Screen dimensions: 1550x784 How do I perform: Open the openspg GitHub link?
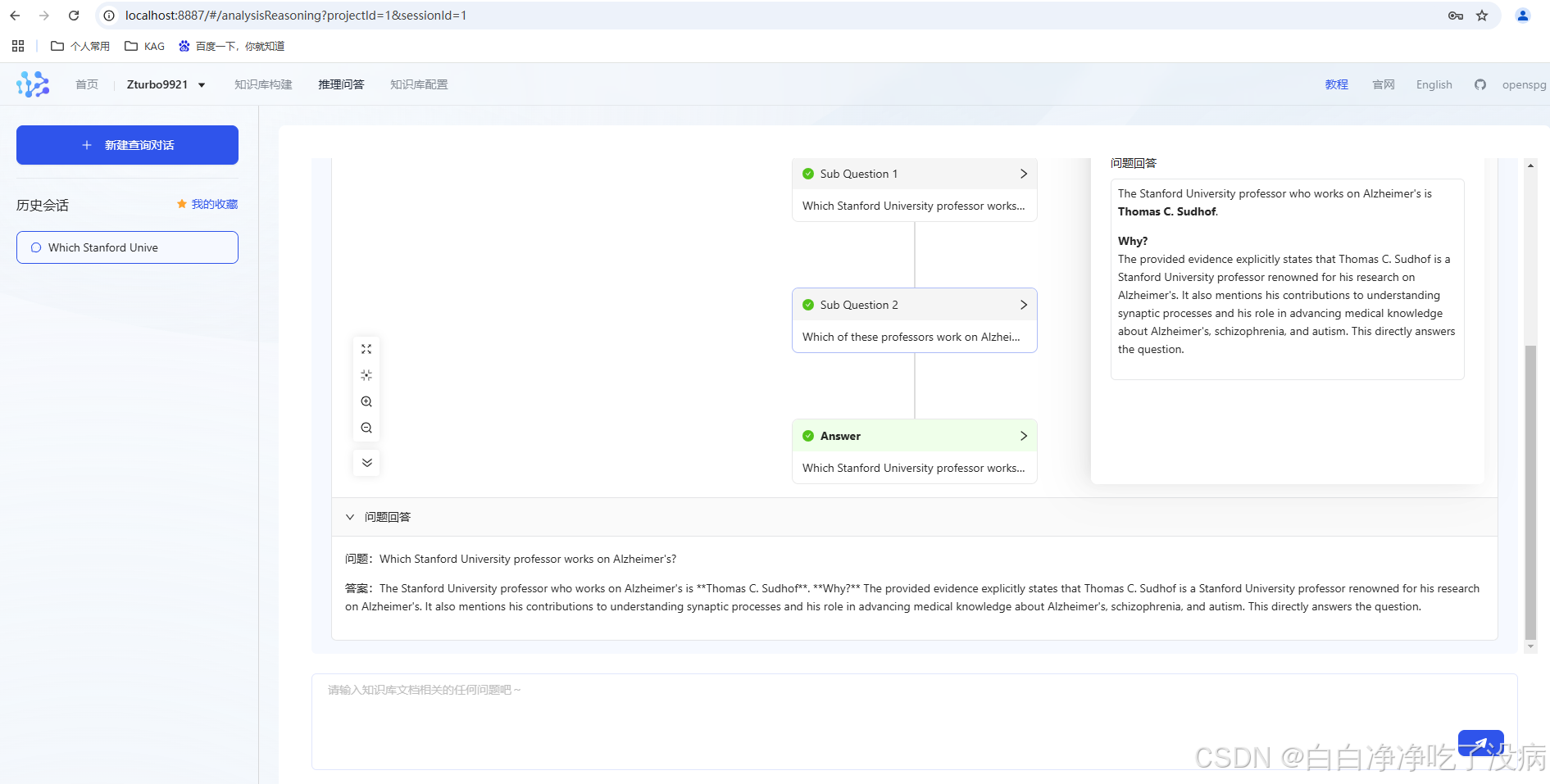pos(1524,84)
